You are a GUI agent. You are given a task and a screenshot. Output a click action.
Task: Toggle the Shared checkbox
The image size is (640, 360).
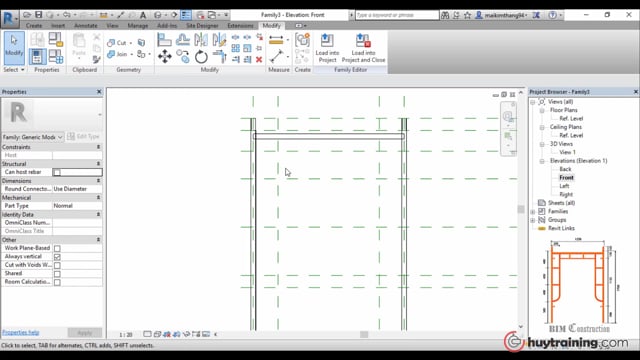[x=57, y=274]
